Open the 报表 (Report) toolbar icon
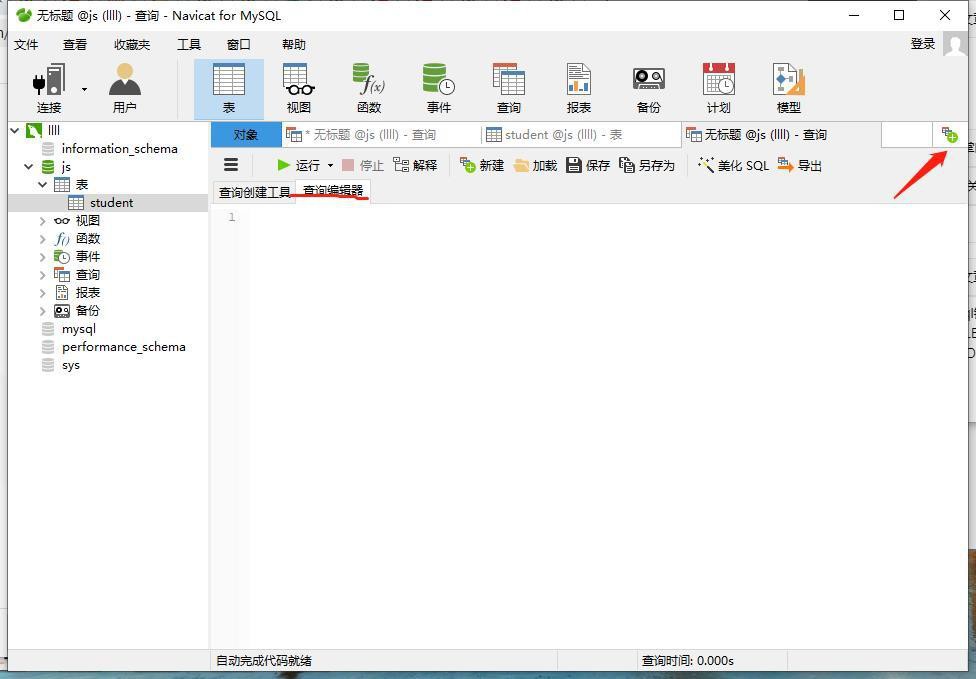Image resolution: width=976 pixels, height=679 pixels. [578, 88]
